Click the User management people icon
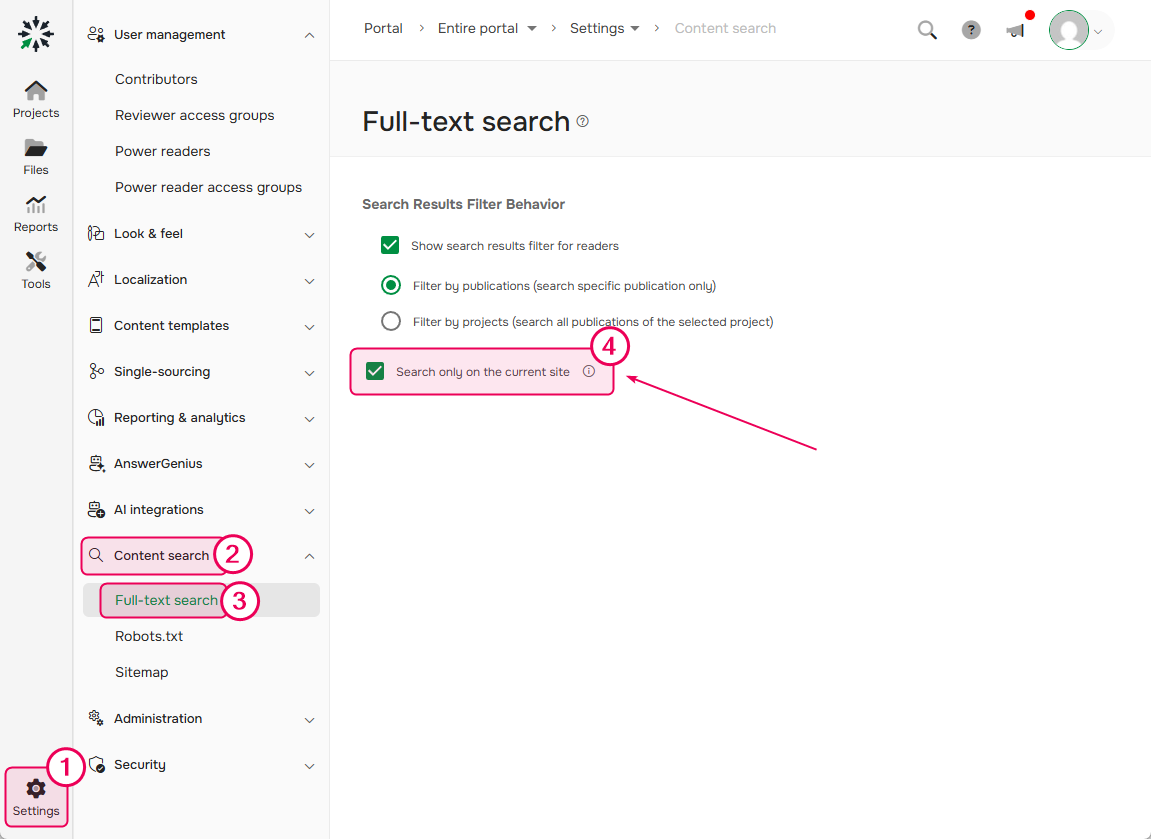 [x=95, y=34]
